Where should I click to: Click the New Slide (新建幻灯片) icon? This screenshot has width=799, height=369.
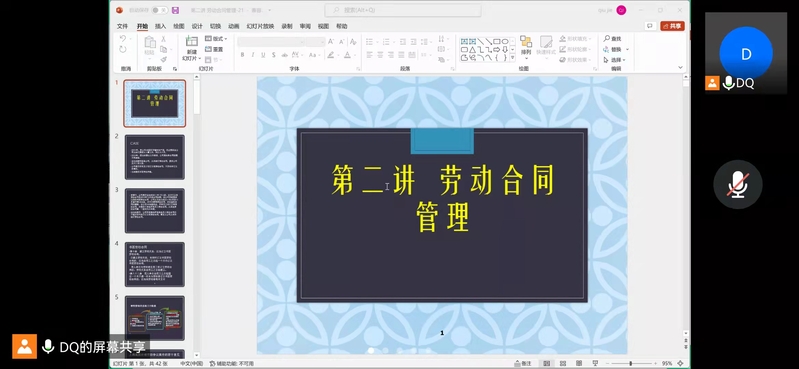click(192, 42)
